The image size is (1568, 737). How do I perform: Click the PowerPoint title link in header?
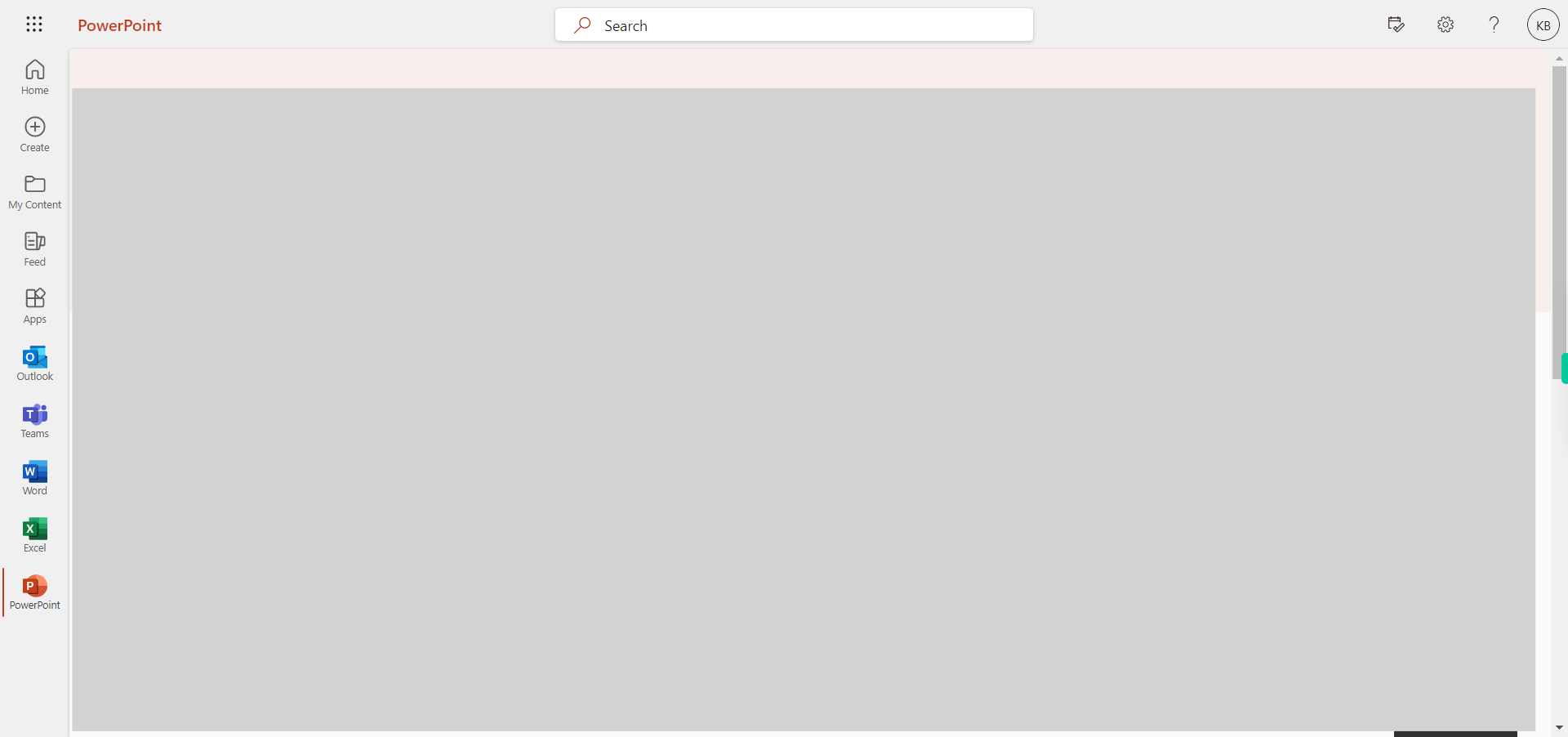120,25
